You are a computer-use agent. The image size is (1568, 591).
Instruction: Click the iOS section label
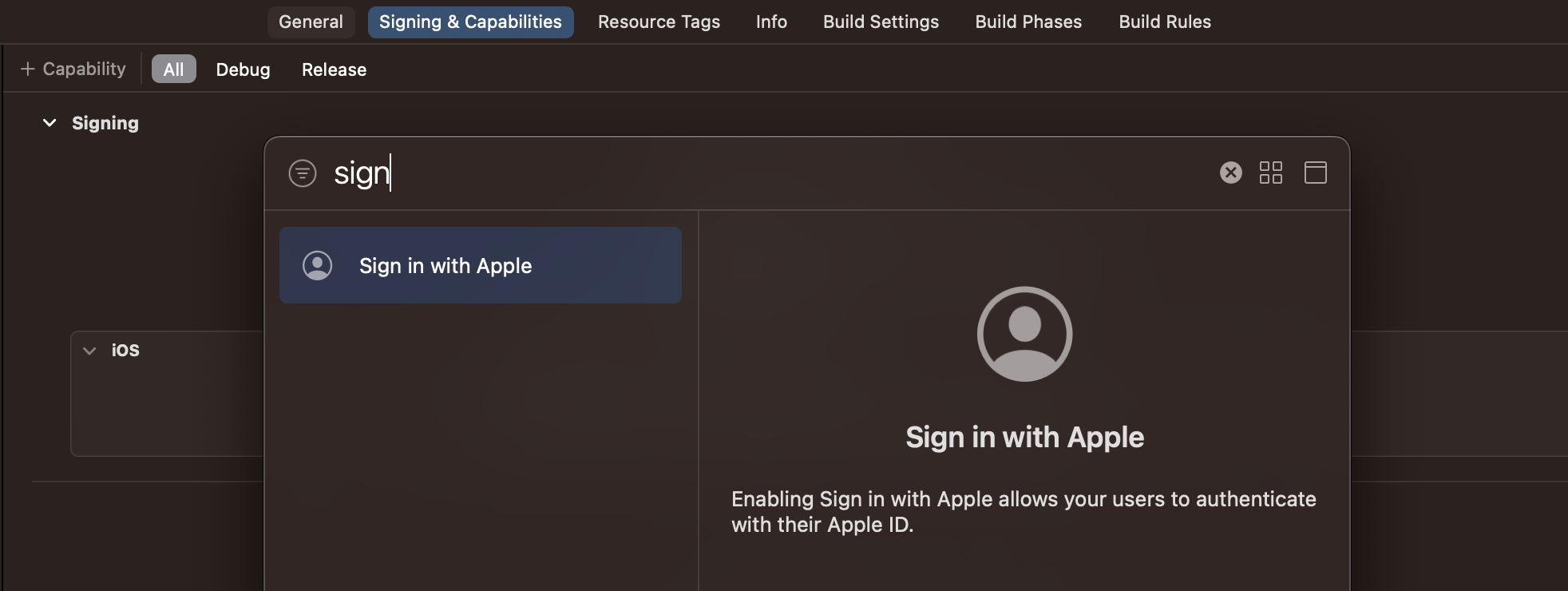pyautogui.click(x=125, y=351)
